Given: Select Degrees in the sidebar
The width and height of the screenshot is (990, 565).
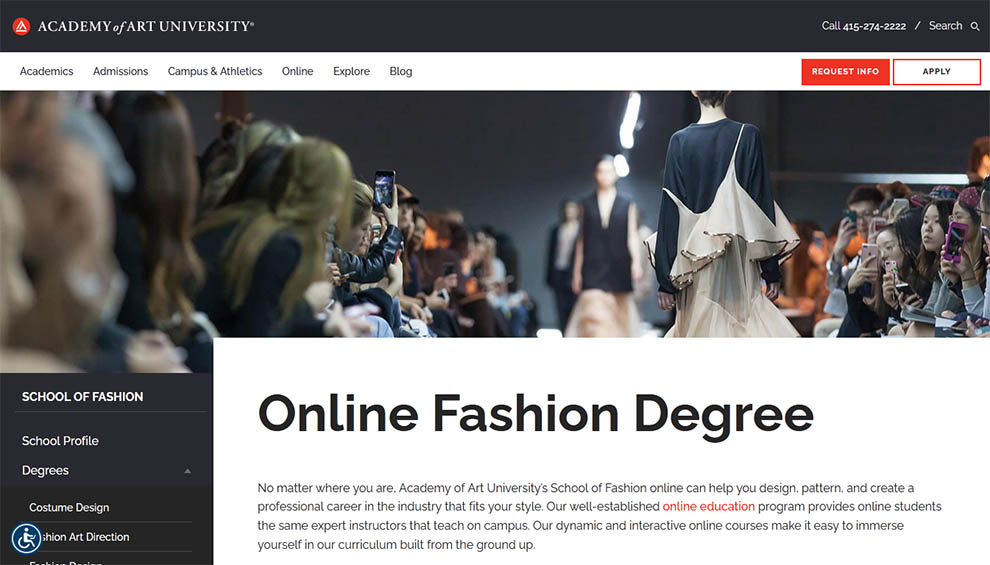Looking at the screenshot, I should (45, 470).
